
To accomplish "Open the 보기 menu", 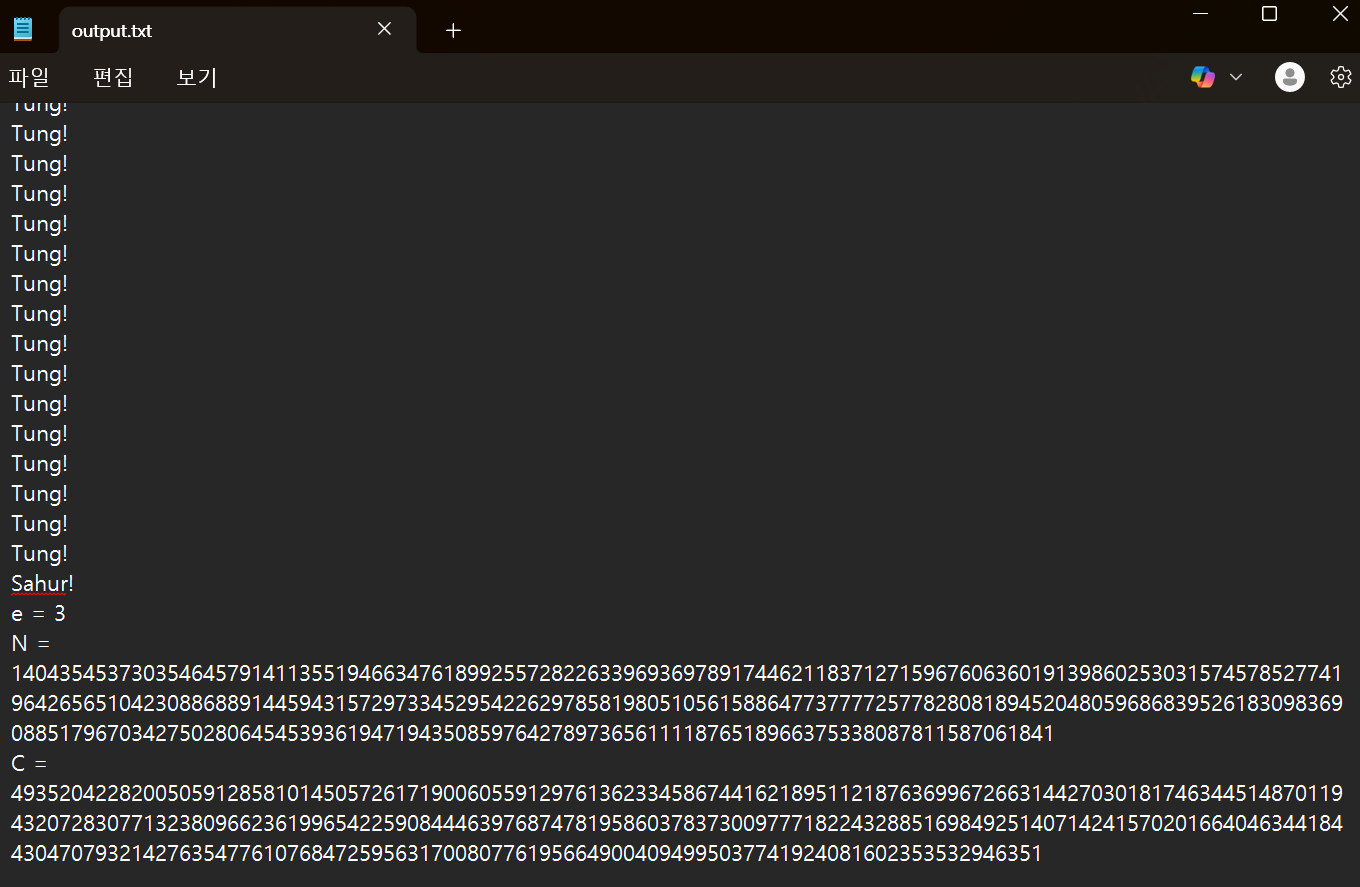I will coord(196,77).
